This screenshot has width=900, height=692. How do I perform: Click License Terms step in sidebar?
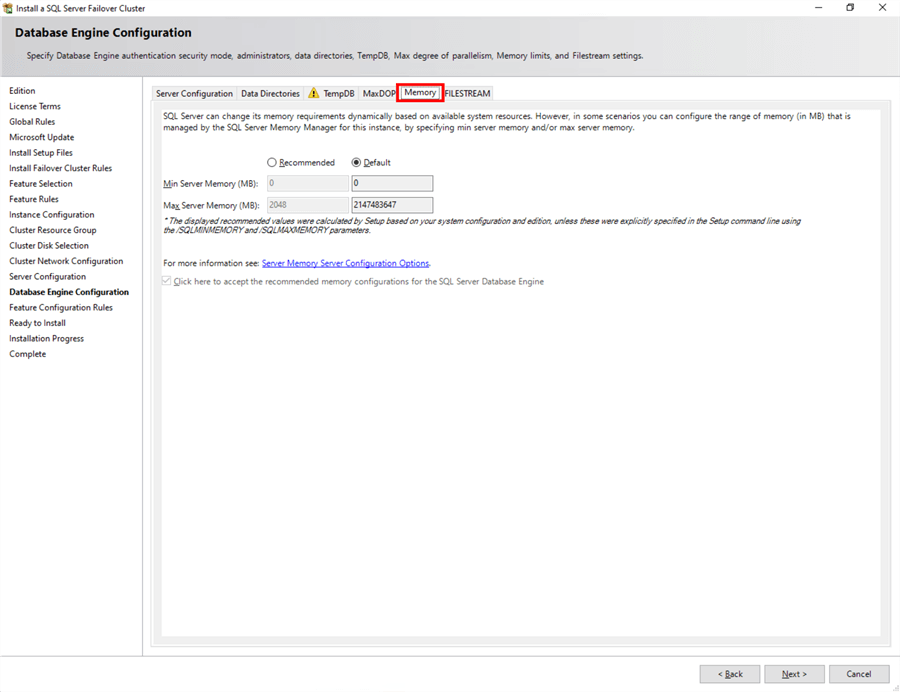35,106
